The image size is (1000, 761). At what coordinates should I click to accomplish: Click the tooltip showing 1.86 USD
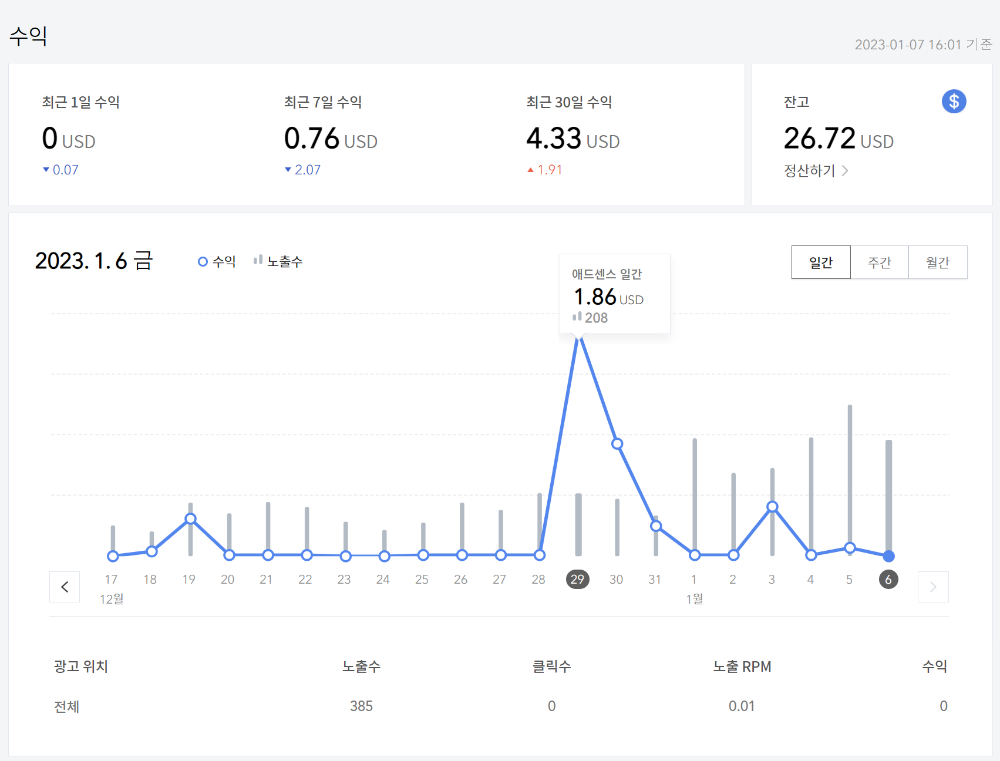coord(614,293)
